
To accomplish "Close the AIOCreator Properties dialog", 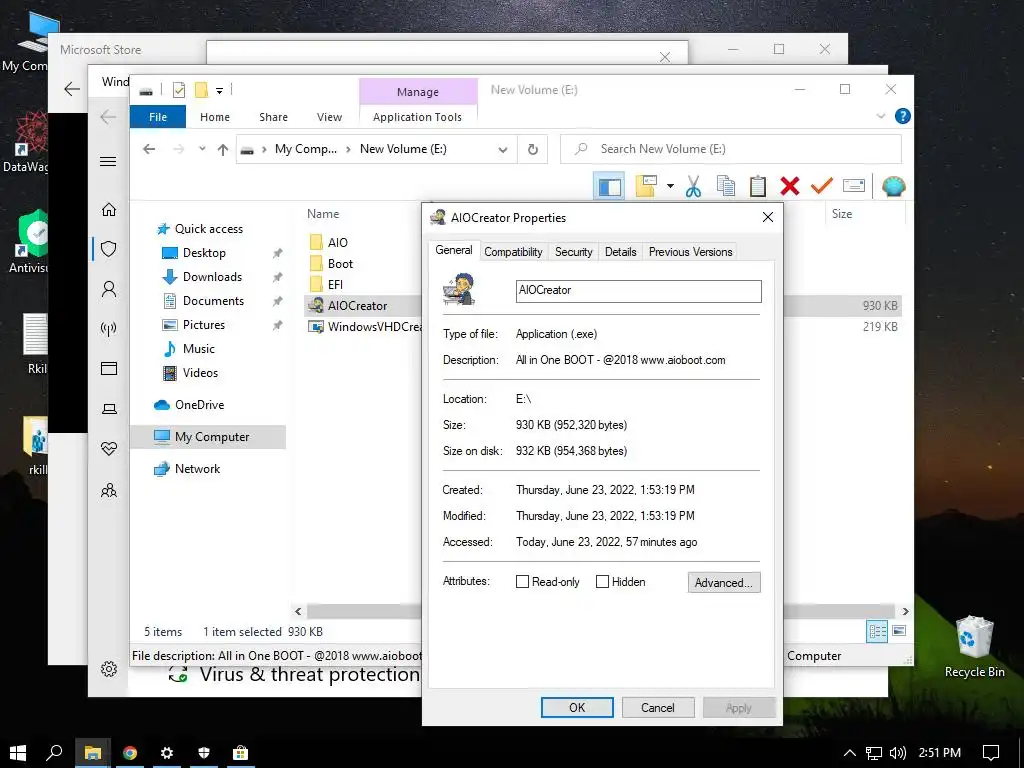I will (768, 217).
